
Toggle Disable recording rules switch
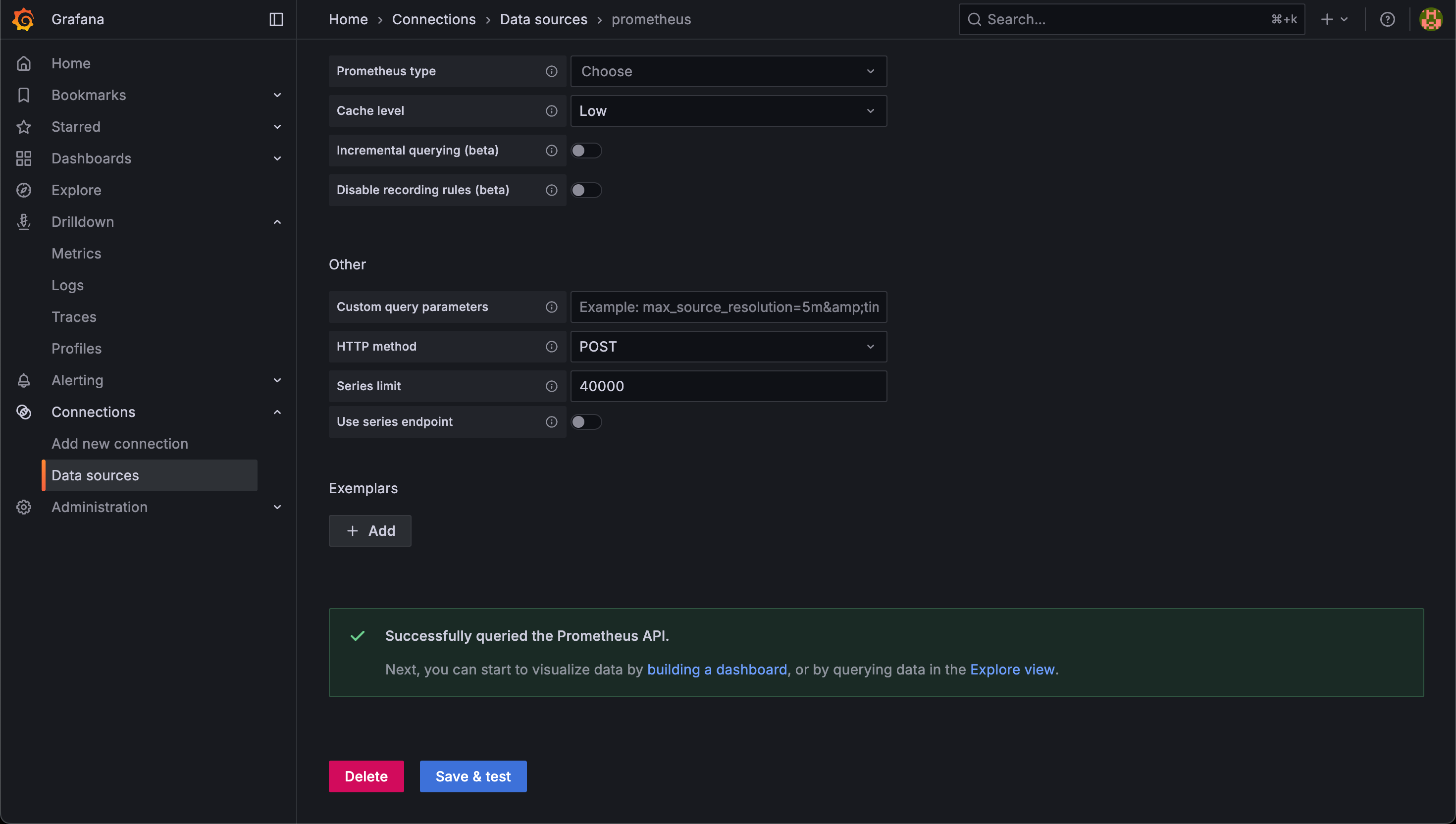point(586,190)
